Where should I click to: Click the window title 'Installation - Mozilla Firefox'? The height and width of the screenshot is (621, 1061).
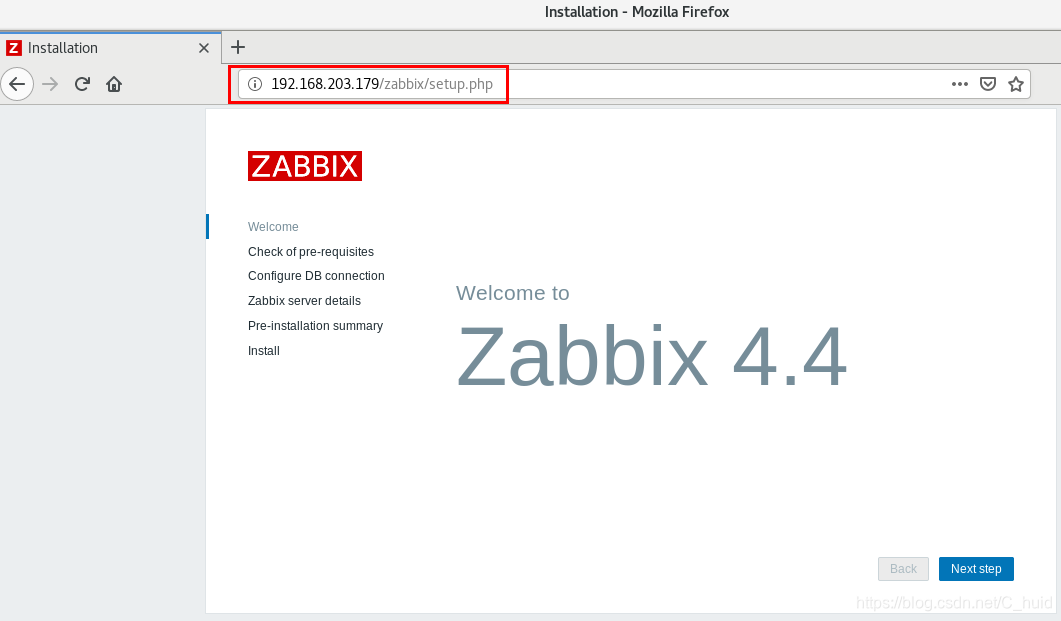point(637,12)
